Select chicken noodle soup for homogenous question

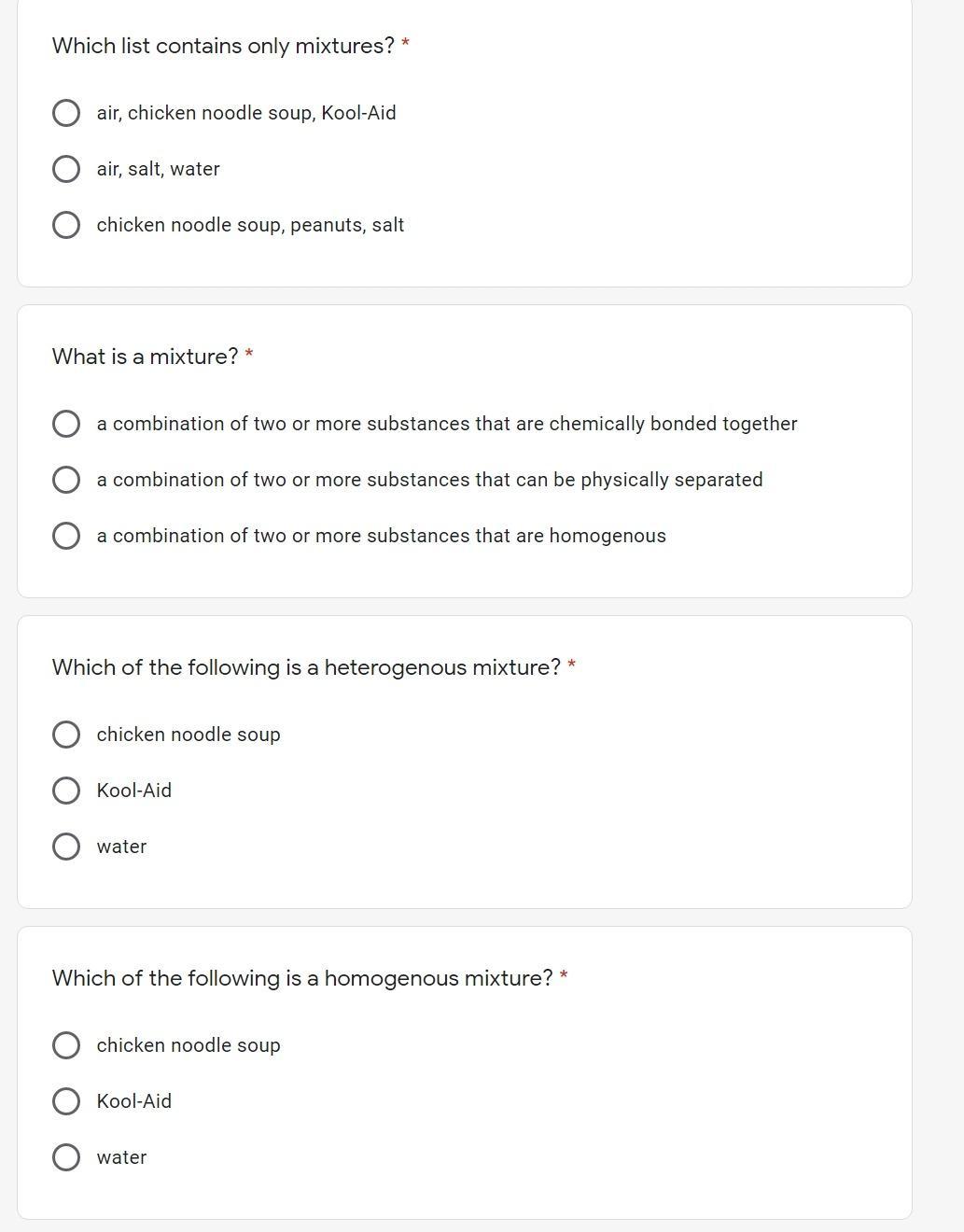pyautogui.click(x=66, y=1045)
